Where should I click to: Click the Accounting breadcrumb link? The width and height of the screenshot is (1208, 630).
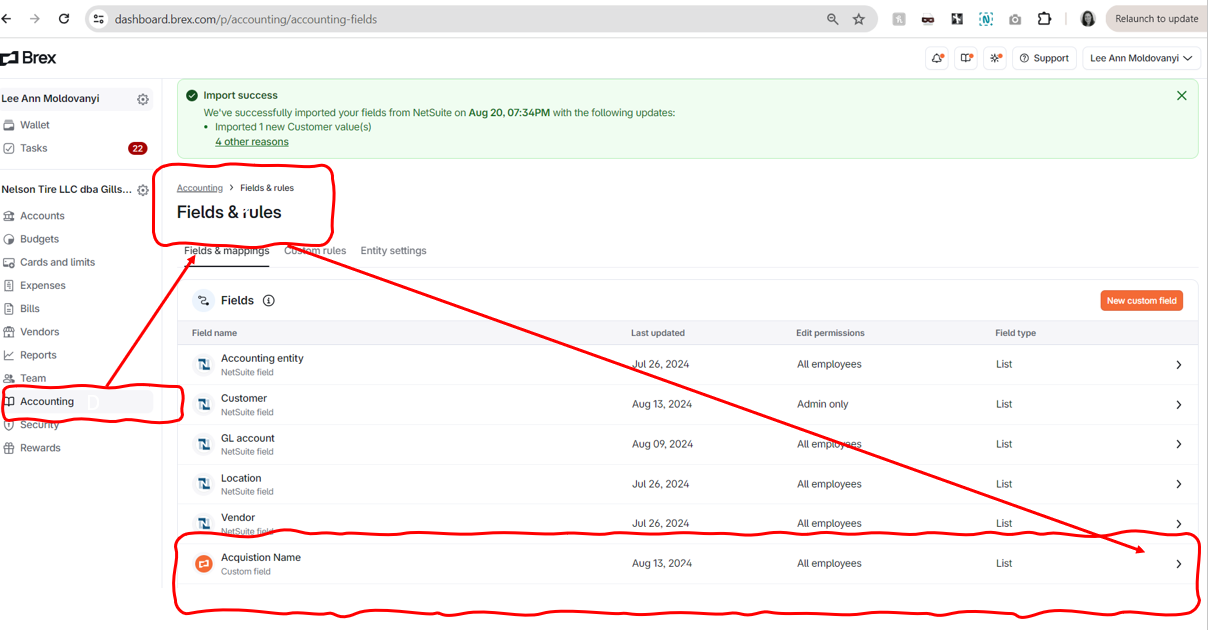pos(200,188)
